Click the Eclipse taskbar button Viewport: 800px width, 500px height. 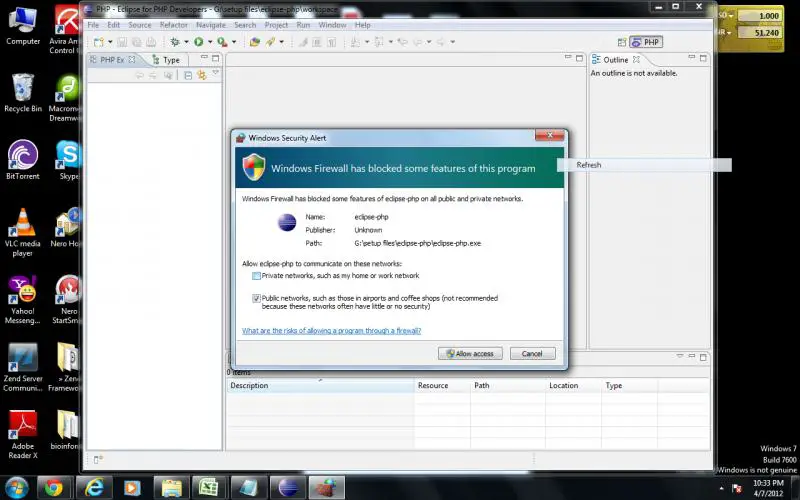(x=287, y=488)
